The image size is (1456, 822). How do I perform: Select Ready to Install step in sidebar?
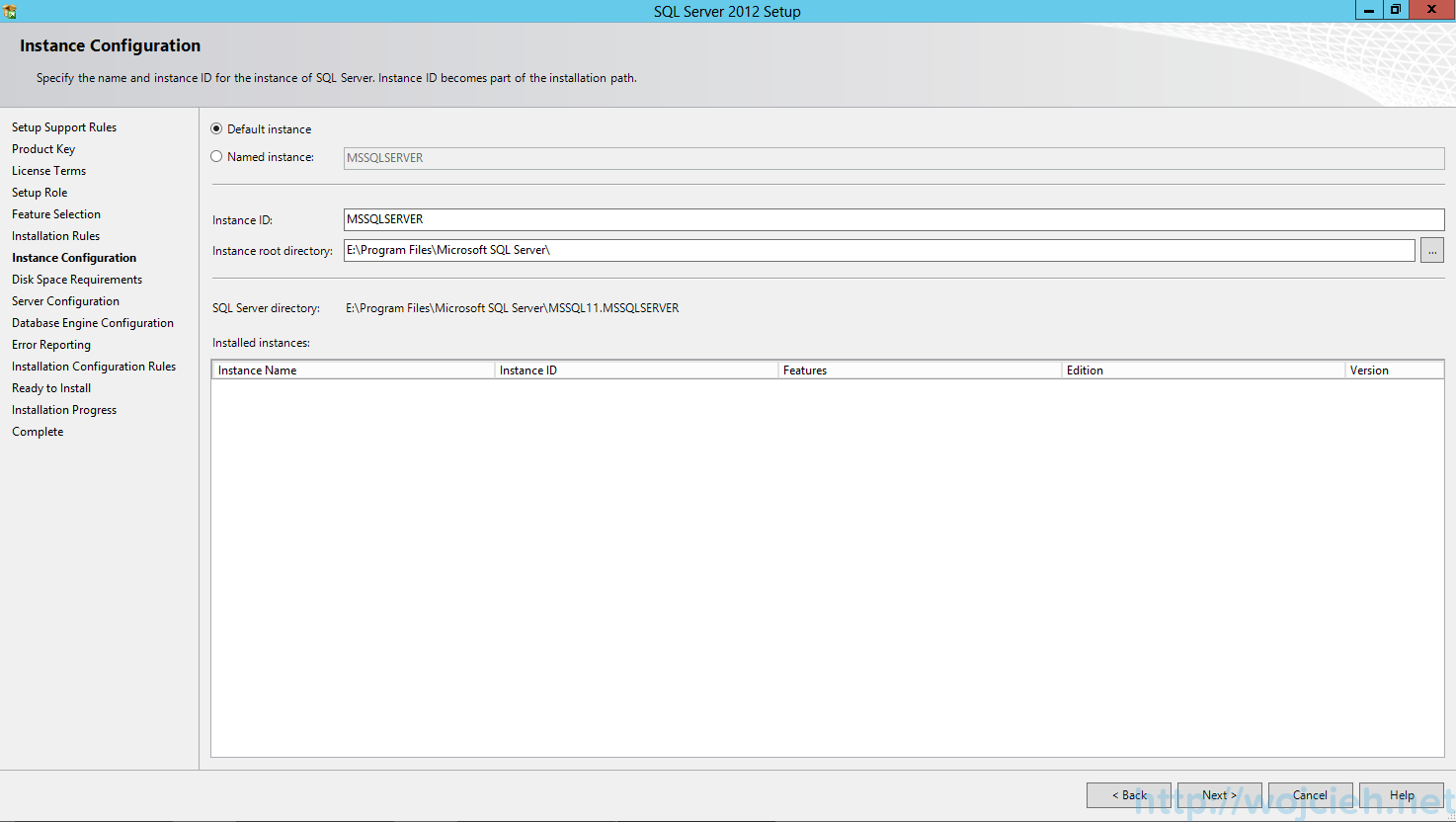click(51, 388)
